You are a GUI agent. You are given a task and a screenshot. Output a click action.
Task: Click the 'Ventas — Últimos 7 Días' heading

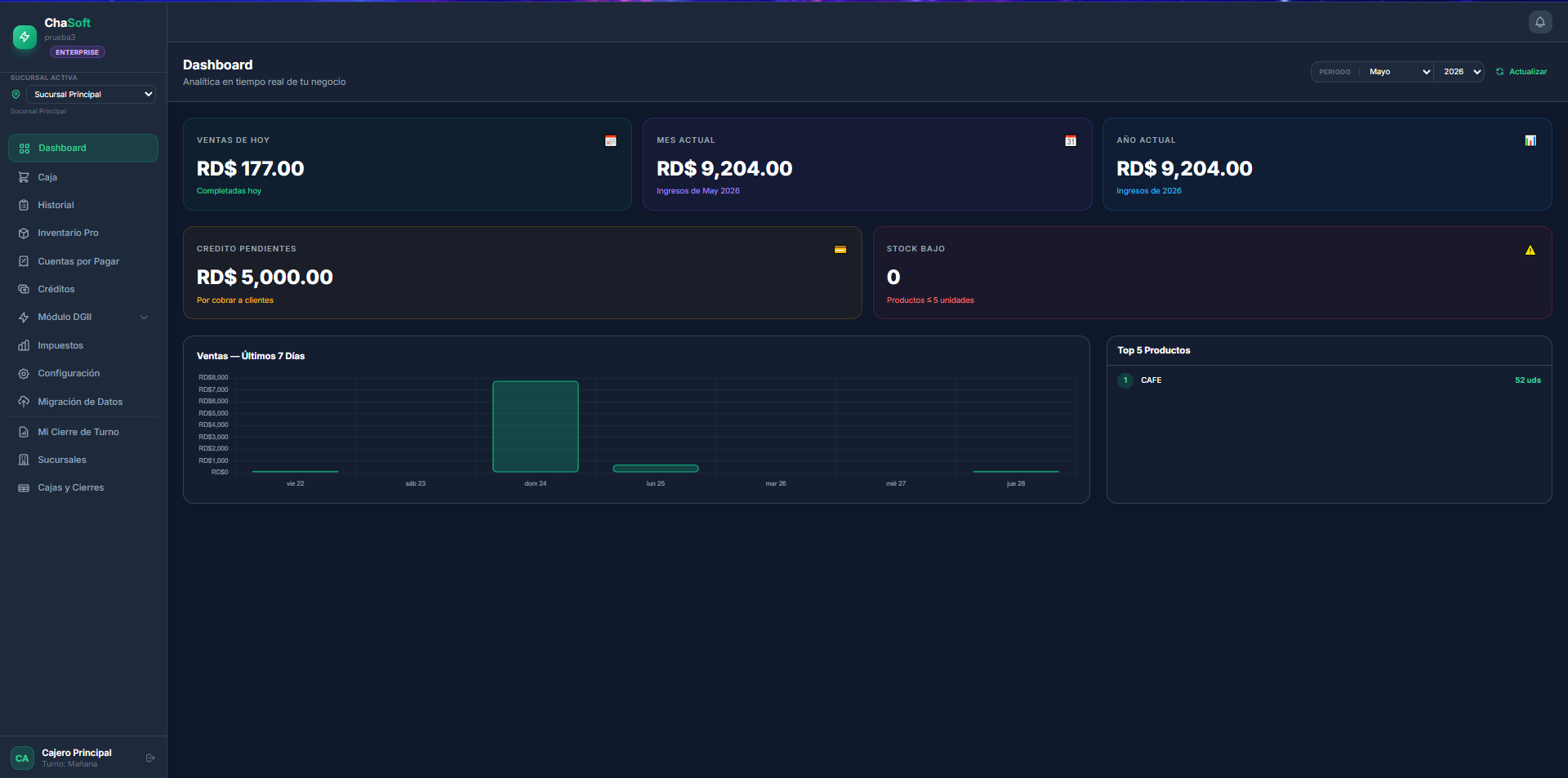[251, 356]
